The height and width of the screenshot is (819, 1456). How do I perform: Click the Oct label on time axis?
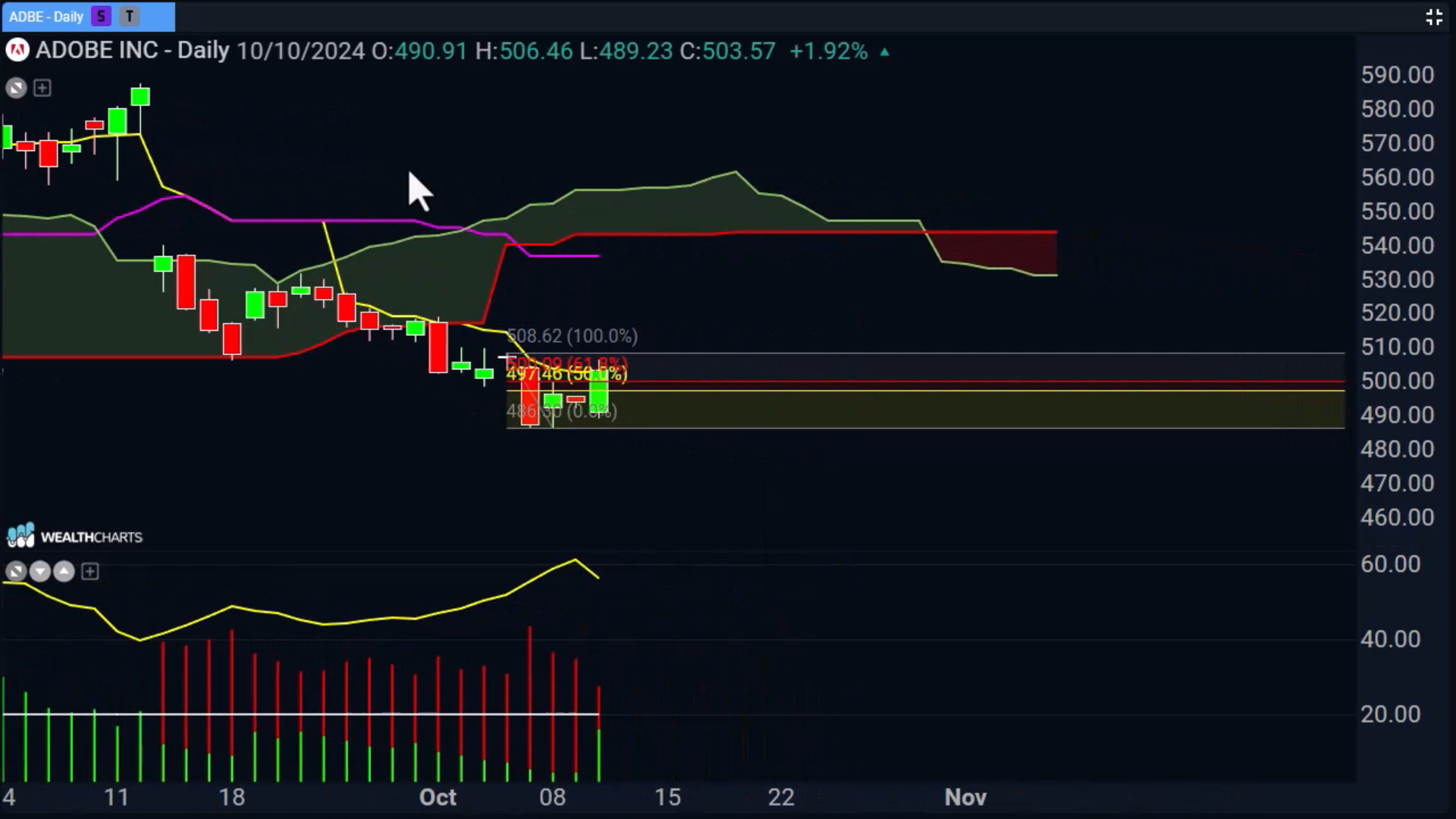[x=438, y=798]
